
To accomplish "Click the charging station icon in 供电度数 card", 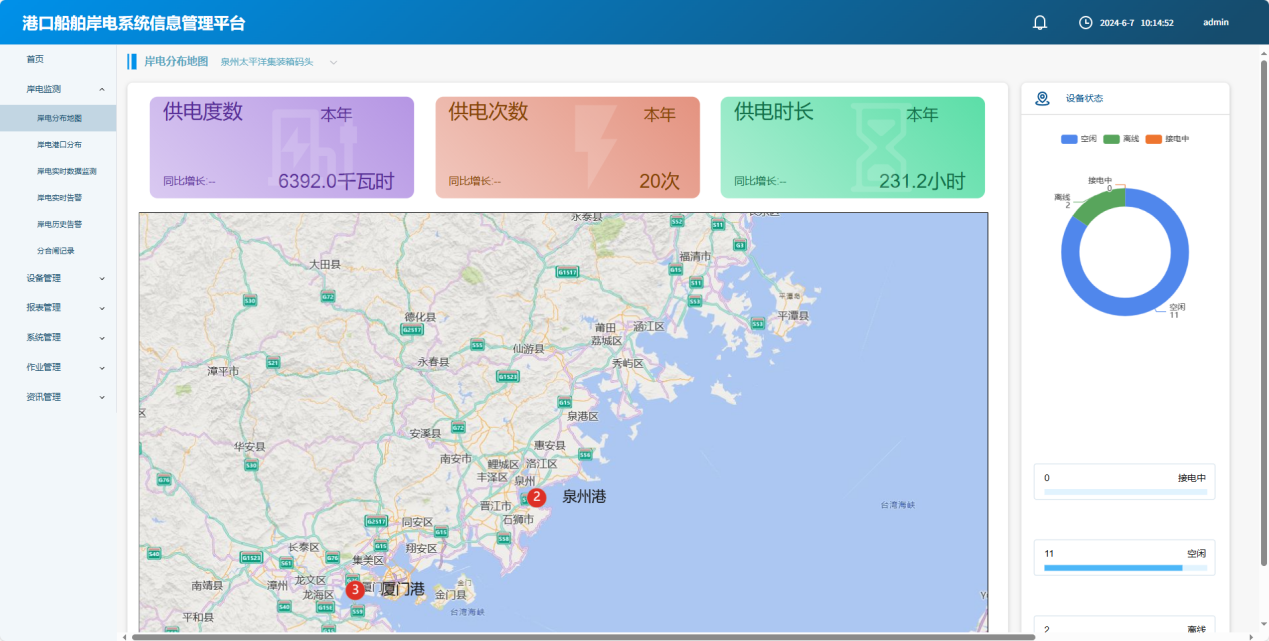I will click(x=318, y=149).
